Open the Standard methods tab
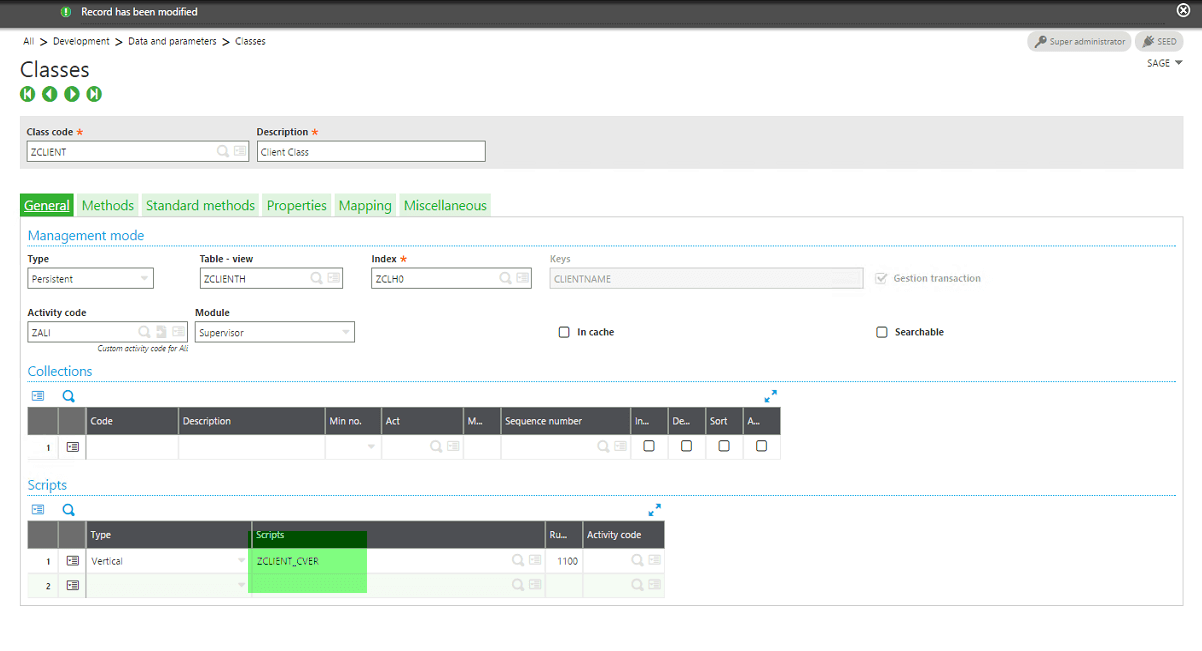 [x=200, y=205]
